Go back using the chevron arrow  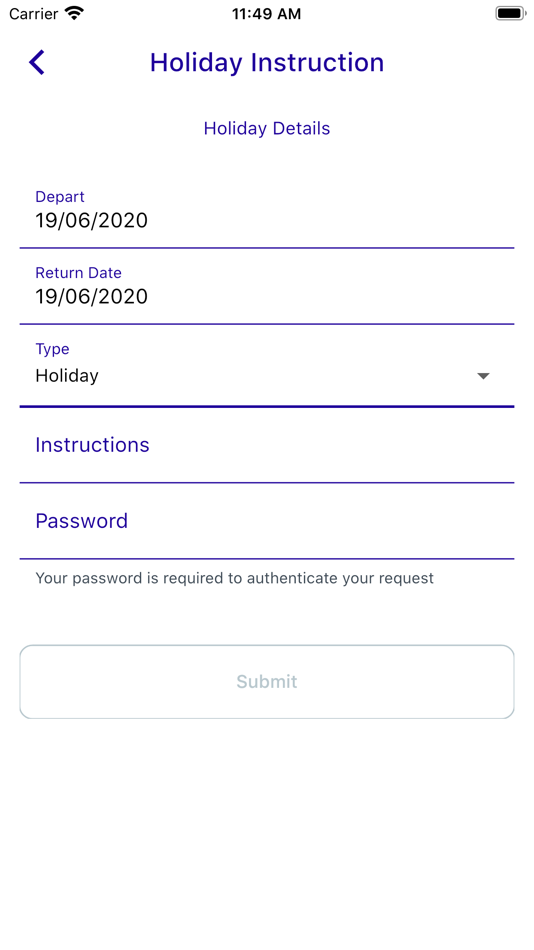[x=37, y=62]
